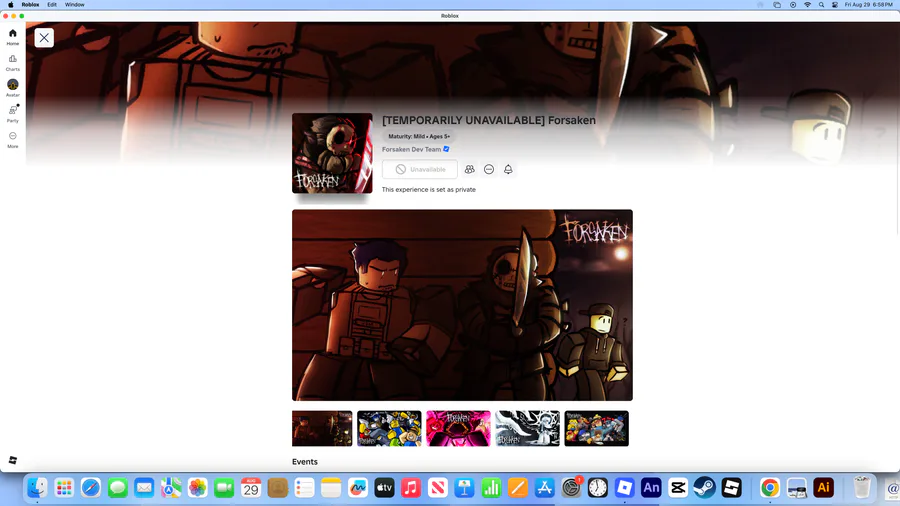Image resolution: width=900 pixels, height=506 pixels.
Task: Click the Wi-Fi status icon
Action: 807,5
